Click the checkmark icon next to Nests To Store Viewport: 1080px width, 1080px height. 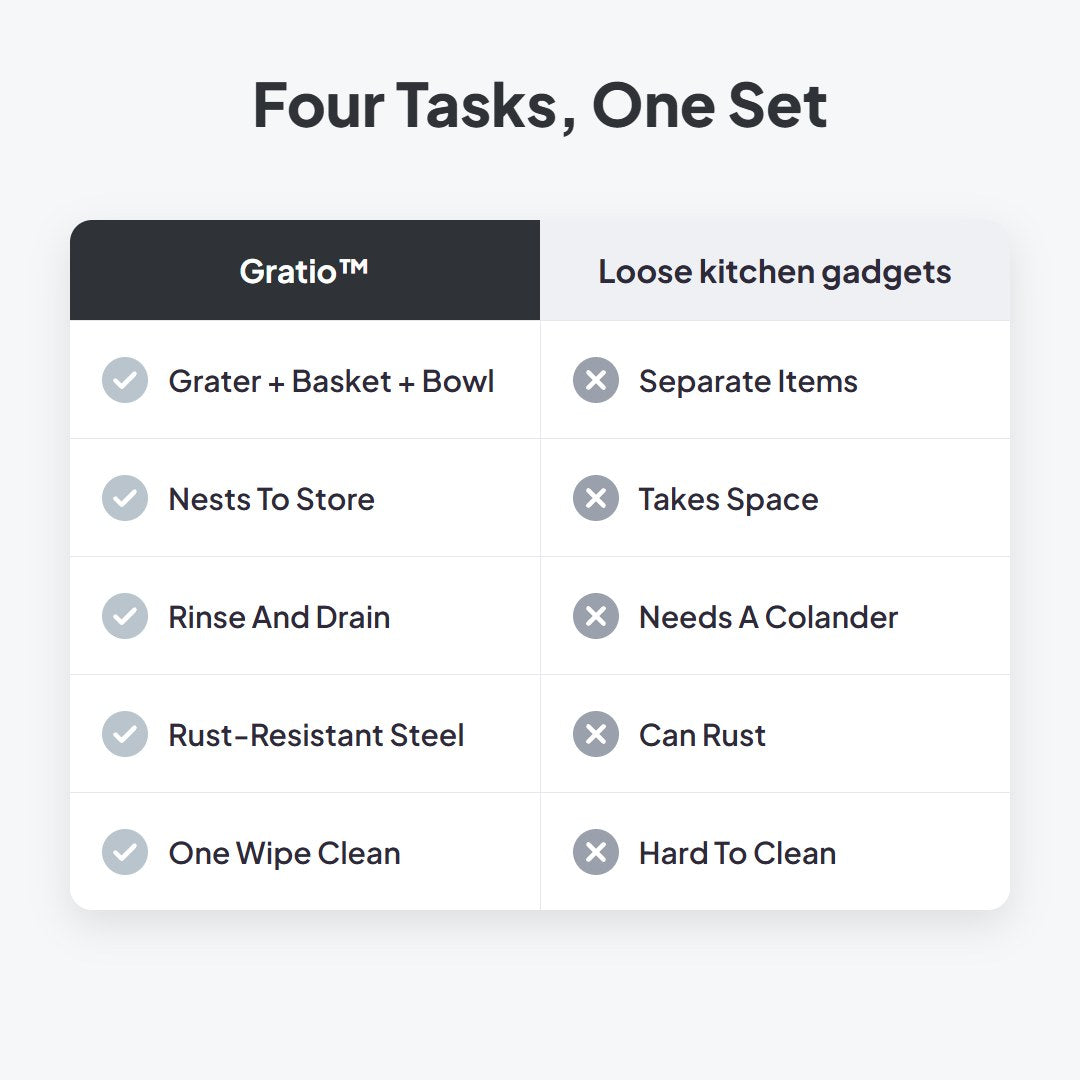pos(125,498)
